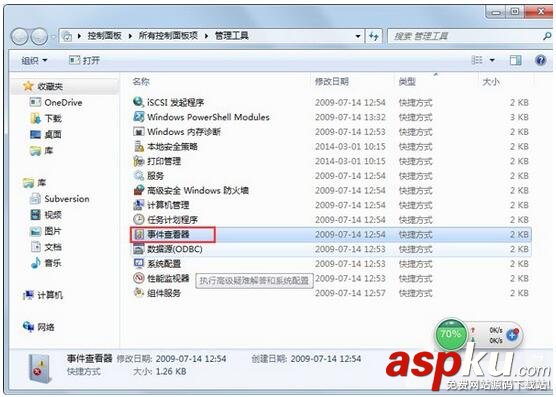Select the 计算机管理 file name
Image resolution: width=556 pixels, height=397 pixels.
(168, 205)
